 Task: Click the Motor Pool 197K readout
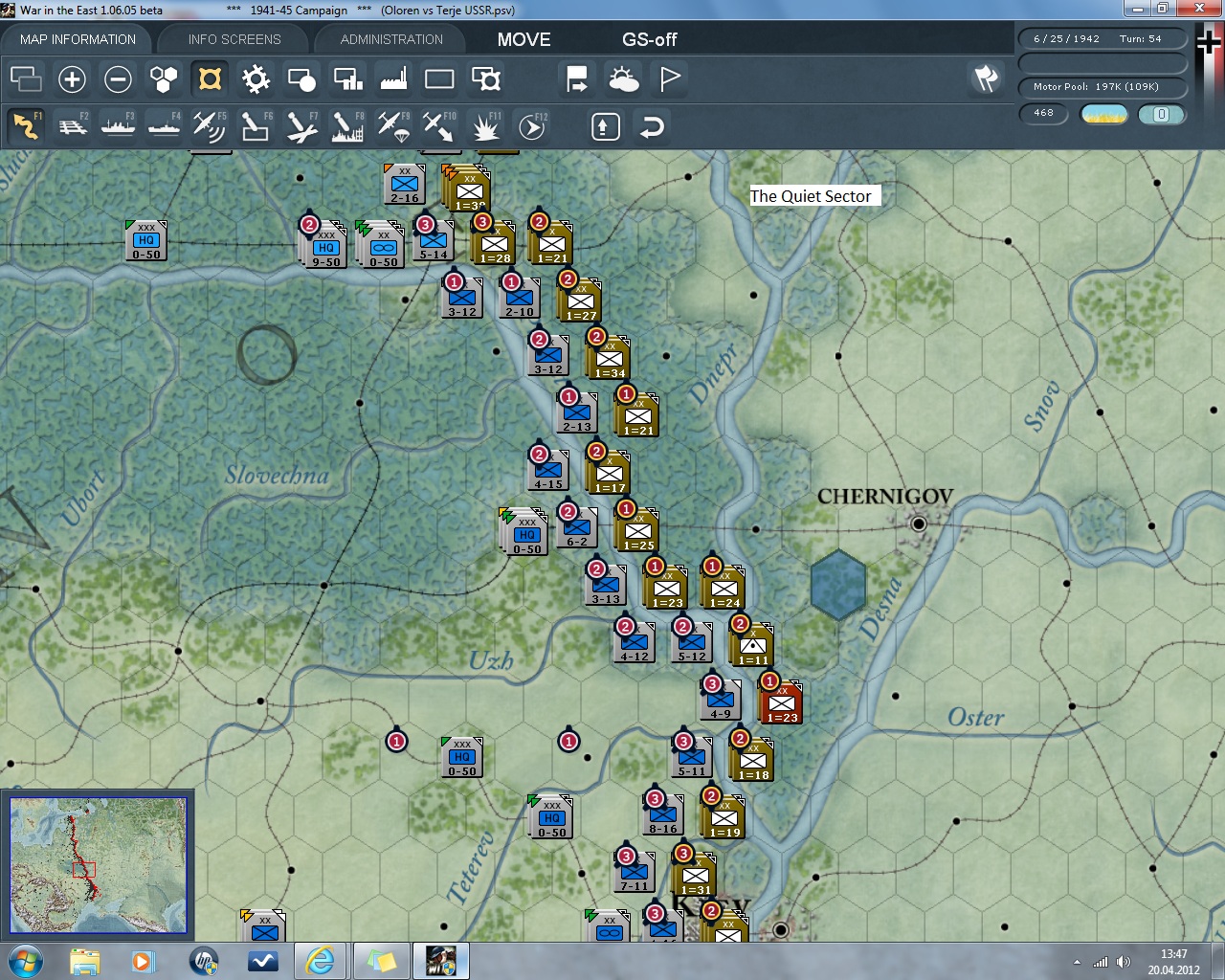1102,86
